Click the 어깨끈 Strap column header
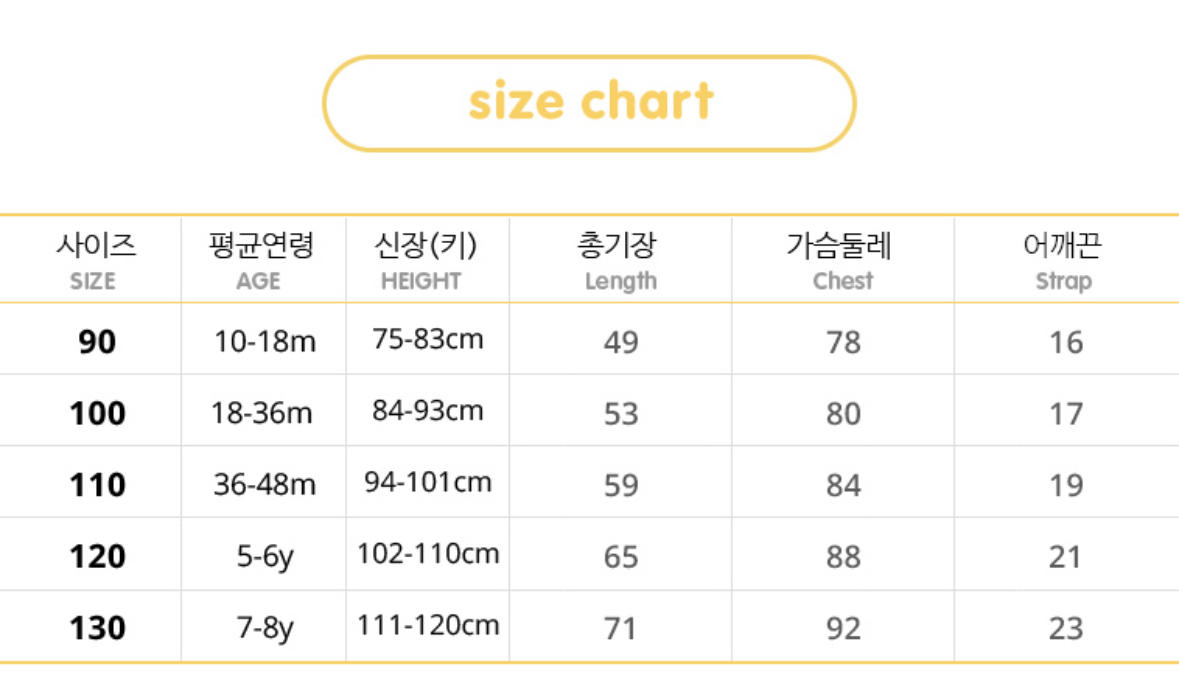Viewport: 1179px width, 673px height. point(1064,260)
